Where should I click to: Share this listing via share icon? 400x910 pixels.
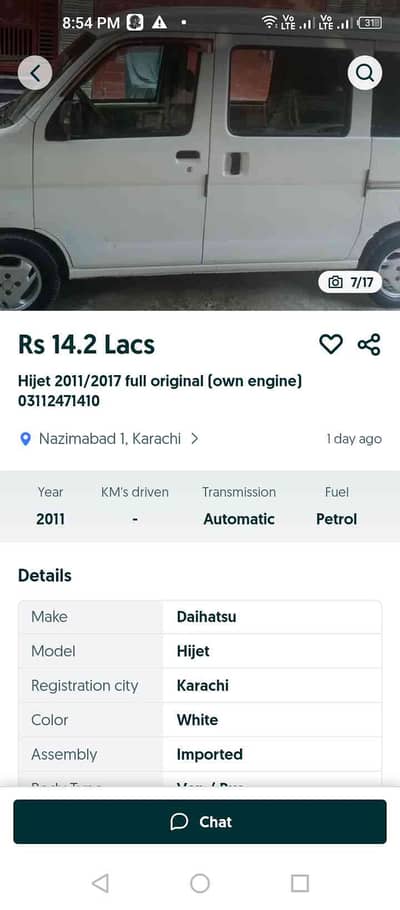[x=369, y=344]
